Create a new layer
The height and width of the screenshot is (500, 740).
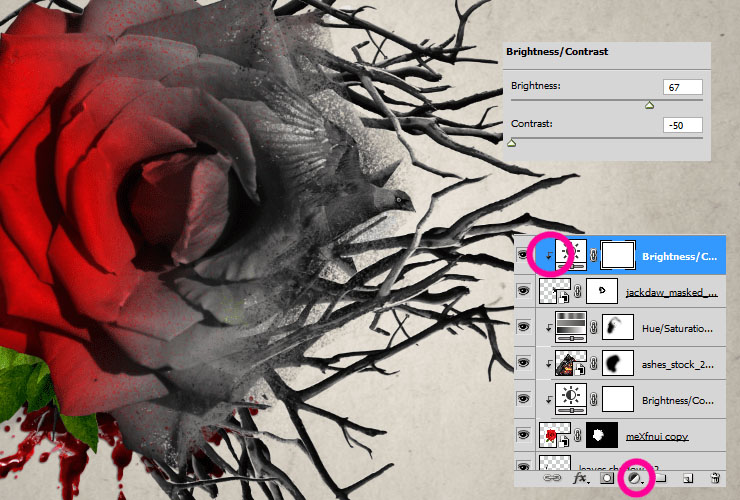coord(688,480)
